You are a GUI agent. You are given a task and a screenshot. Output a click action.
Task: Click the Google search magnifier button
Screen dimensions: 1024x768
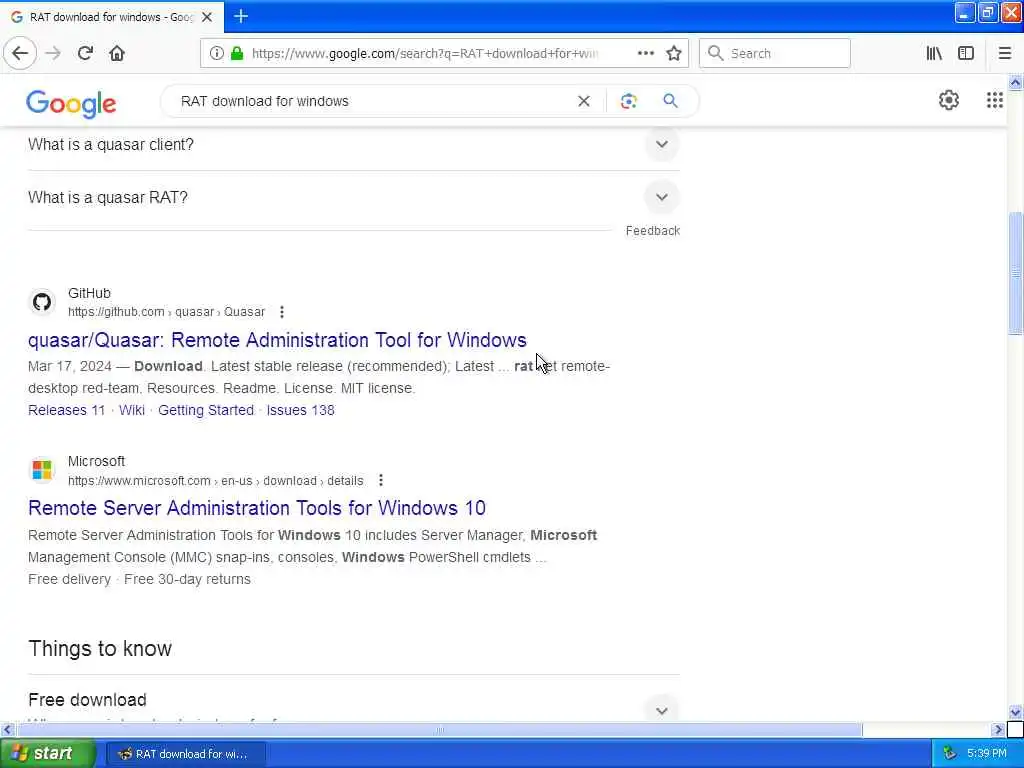[670, 101]
